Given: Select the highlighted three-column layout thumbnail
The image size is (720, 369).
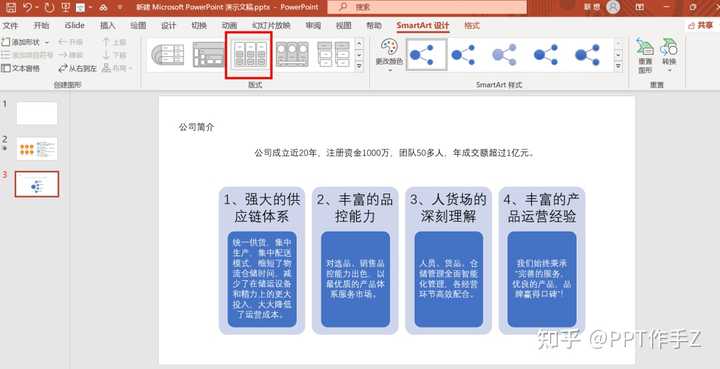Looking at the screenshot, I should 249,55.
